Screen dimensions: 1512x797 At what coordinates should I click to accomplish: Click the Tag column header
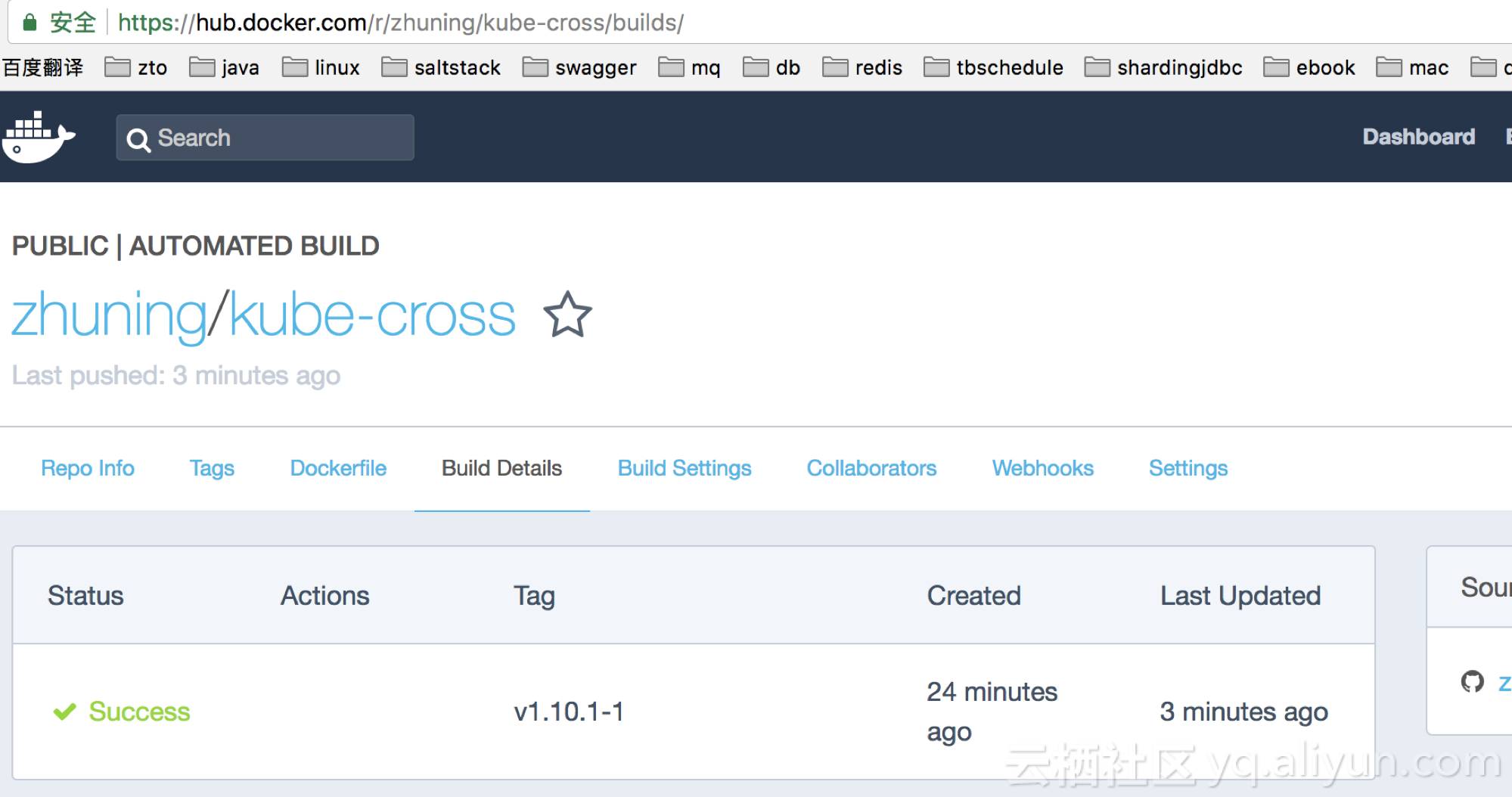tap(534, 596)
